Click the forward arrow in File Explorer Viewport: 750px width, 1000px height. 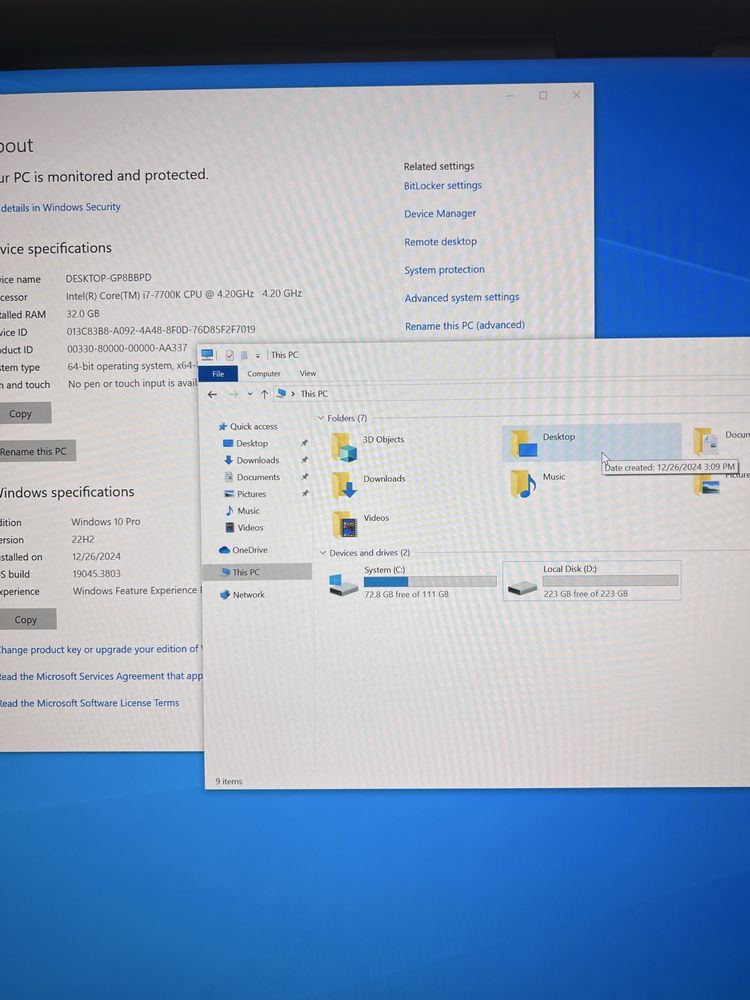(x=233, y=395)
